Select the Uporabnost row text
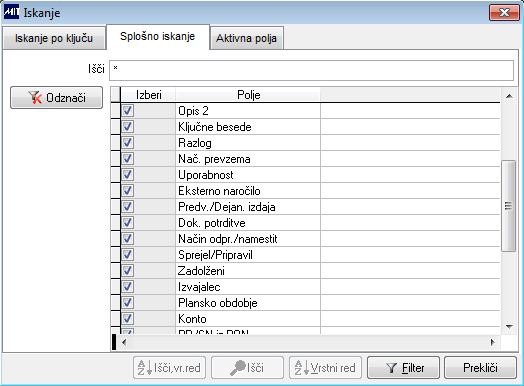 206,175
